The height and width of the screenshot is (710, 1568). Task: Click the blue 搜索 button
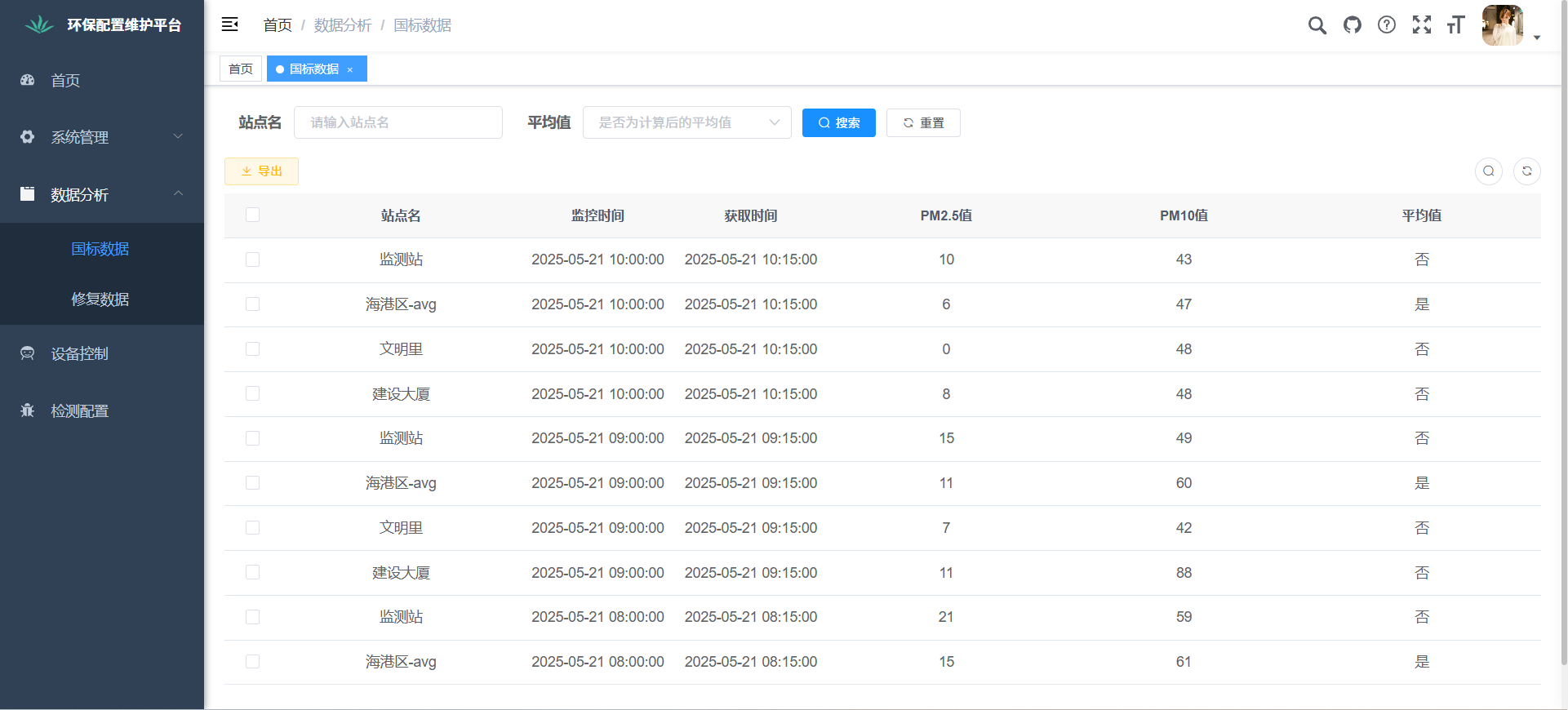[838, 123]
